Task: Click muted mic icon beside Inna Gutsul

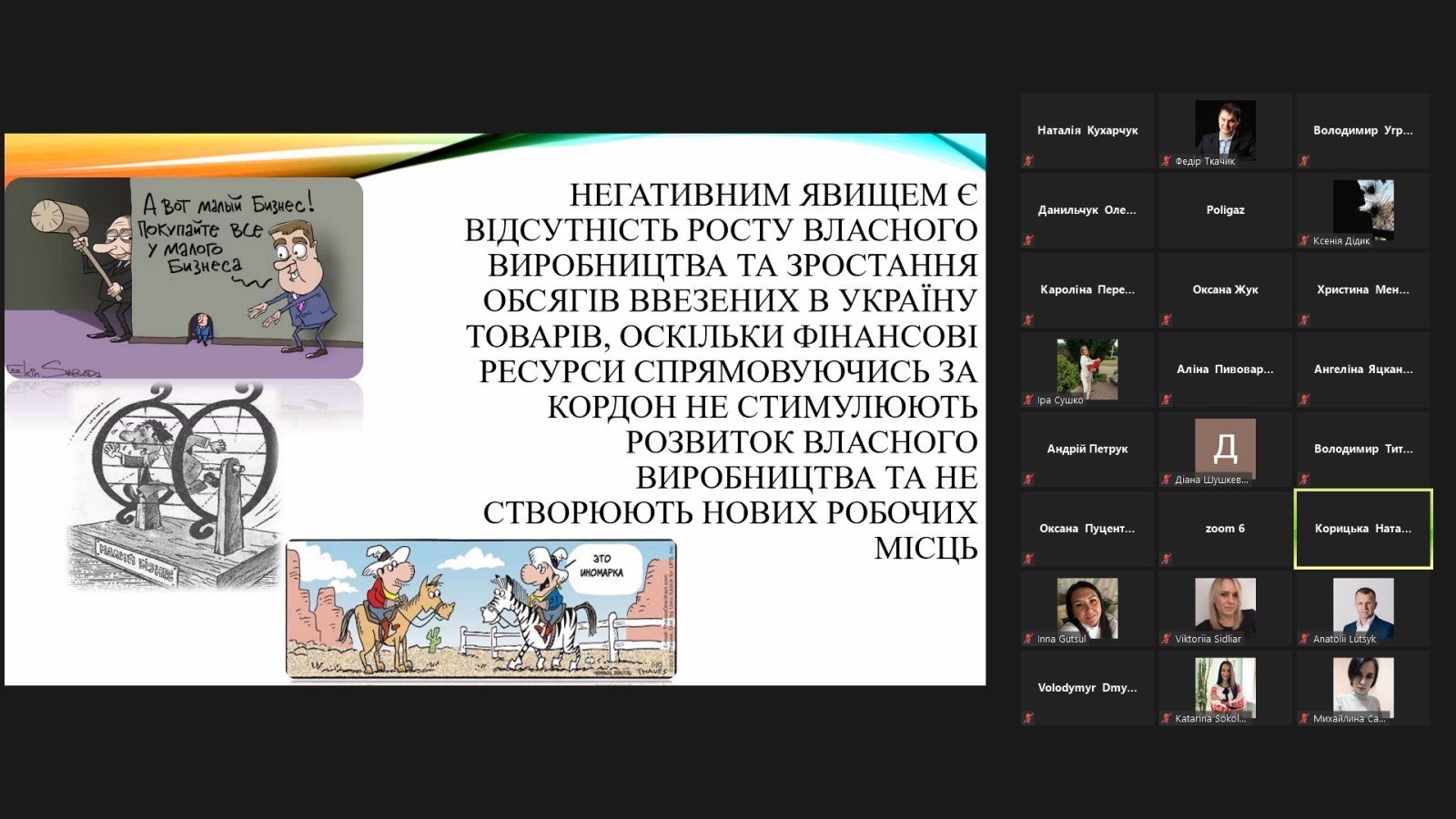Action: tap(1028, 639)
